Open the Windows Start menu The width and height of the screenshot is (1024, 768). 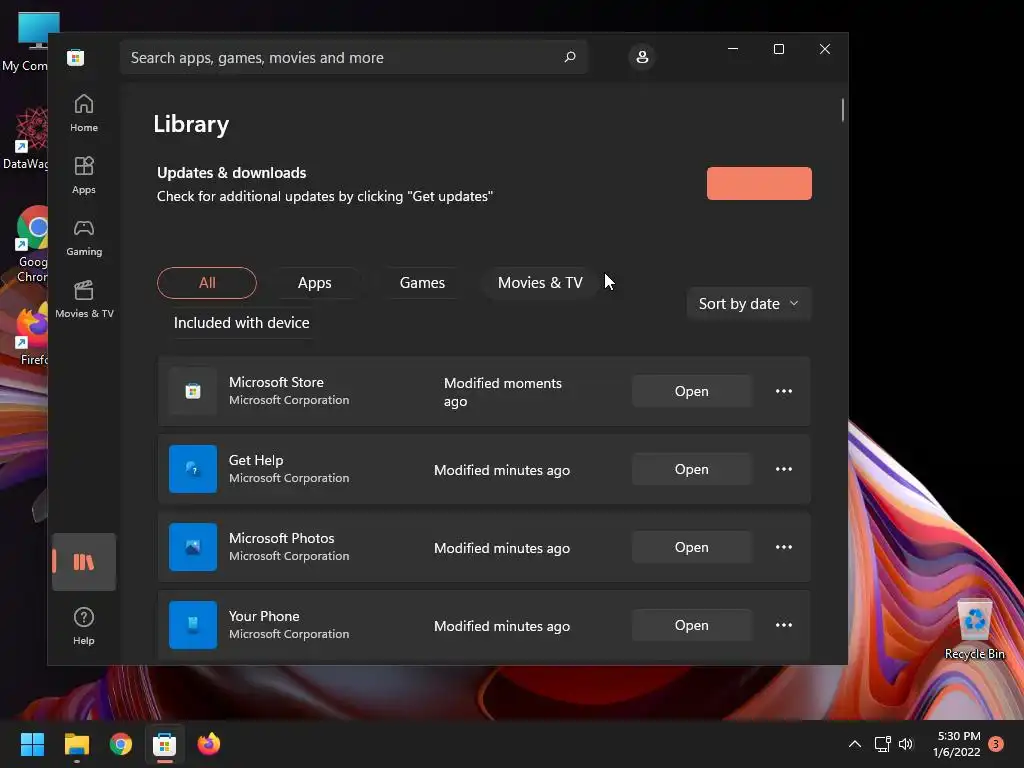(32, 744)
